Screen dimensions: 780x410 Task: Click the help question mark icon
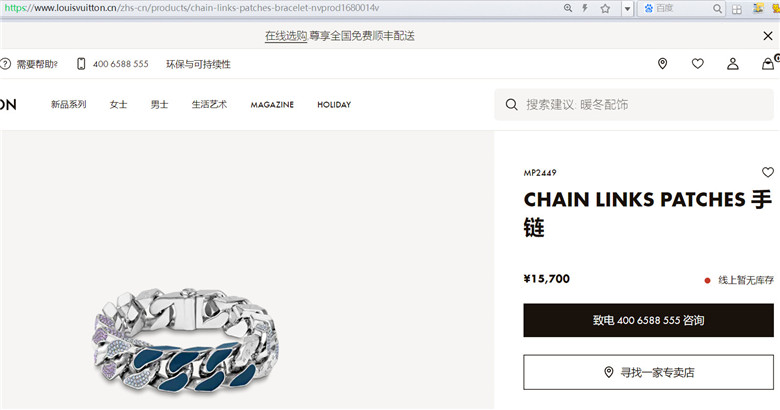point(5,64)
